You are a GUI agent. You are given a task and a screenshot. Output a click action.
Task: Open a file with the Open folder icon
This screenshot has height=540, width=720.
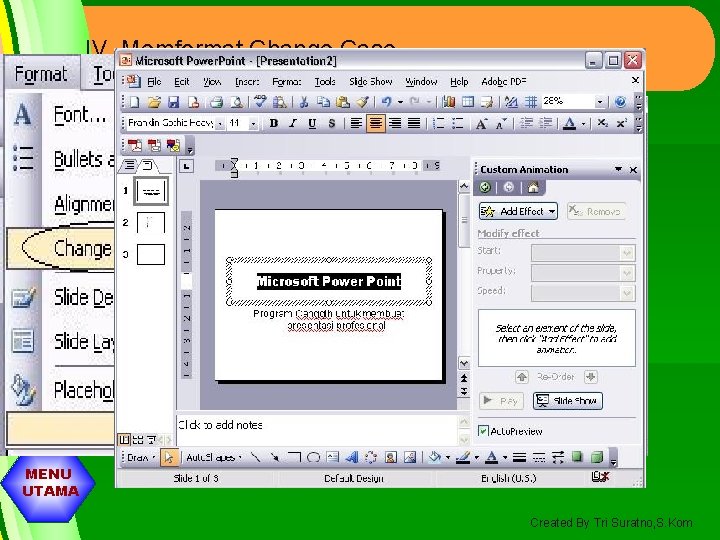coord(154,102)
